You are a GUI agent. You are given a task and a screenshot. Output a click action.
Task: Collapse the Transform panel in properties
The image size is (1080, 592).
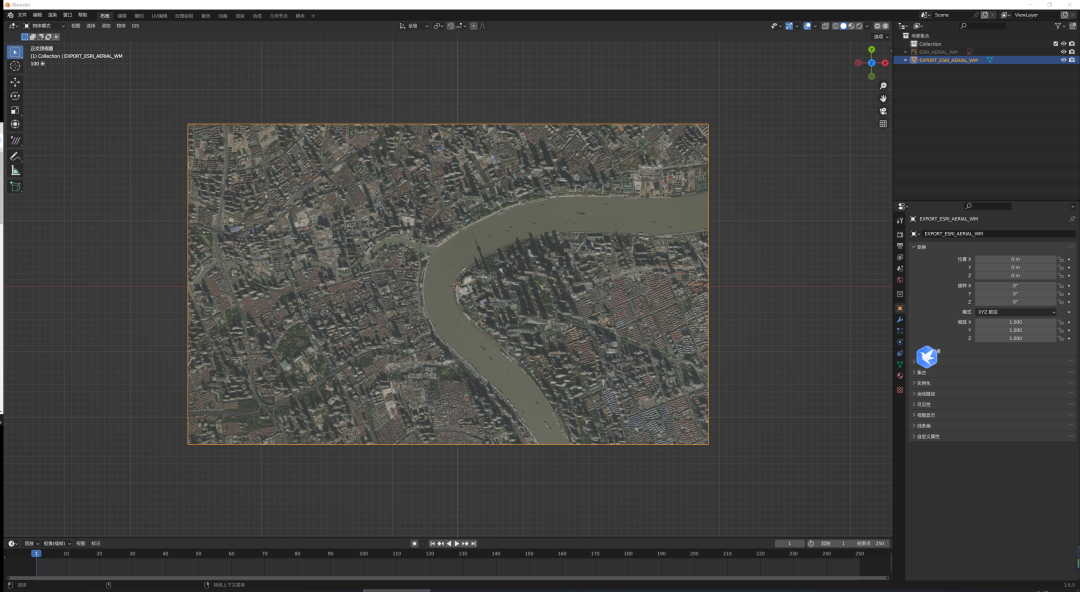click(920, 247)
